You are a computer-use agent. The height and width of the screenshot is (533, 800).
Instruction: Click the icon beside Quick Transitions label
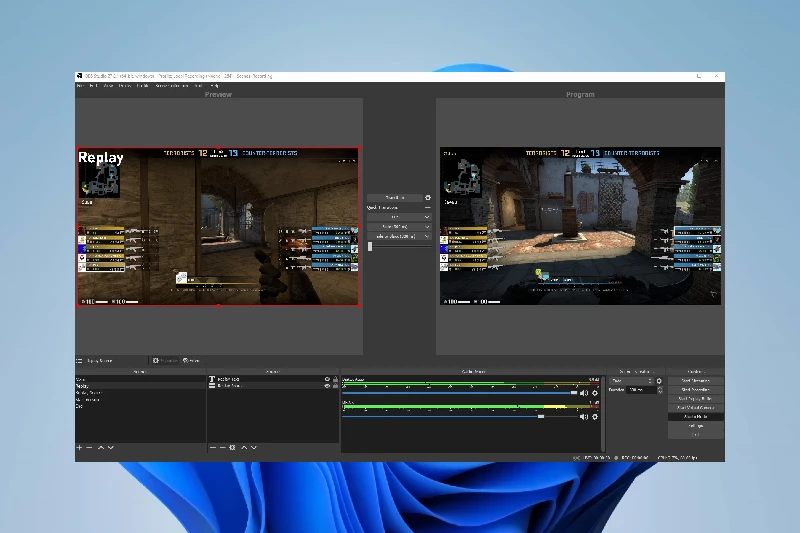click(x=428, y=208)
